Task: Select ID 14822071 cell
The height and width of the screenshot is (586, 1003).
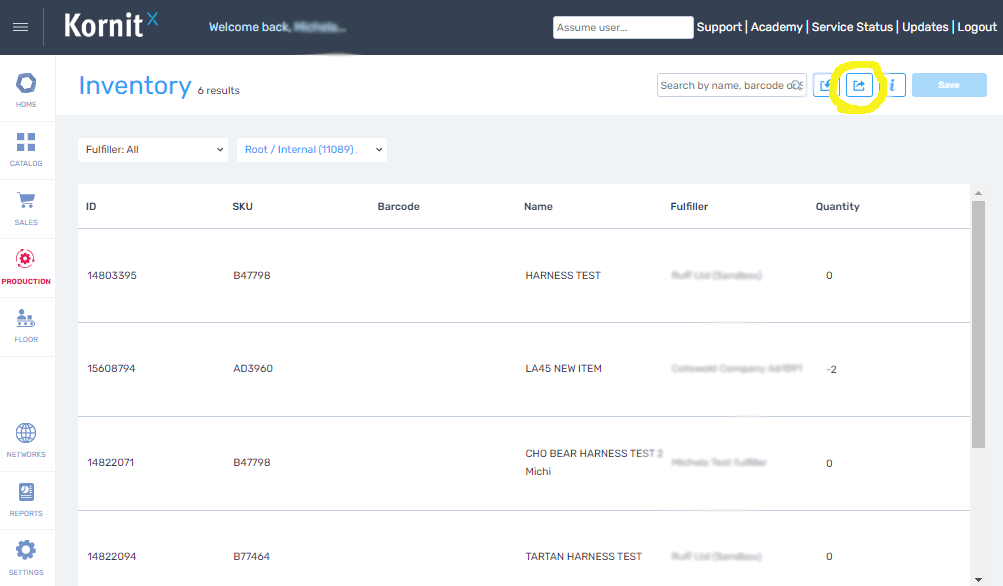Action: pyautogui.click(x=111, y=463)
